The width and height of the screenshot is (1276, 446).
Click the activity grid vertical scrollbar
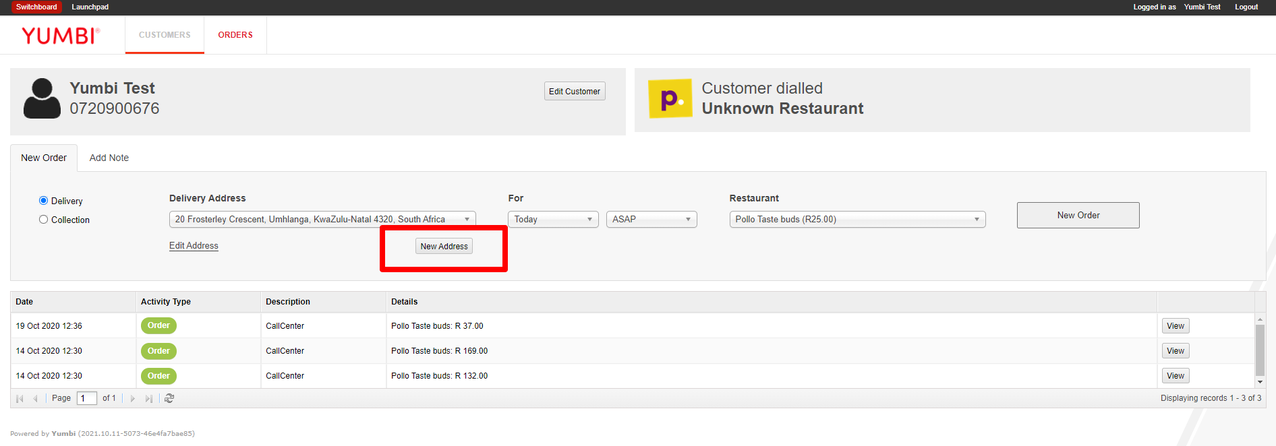click(1260, 350)
